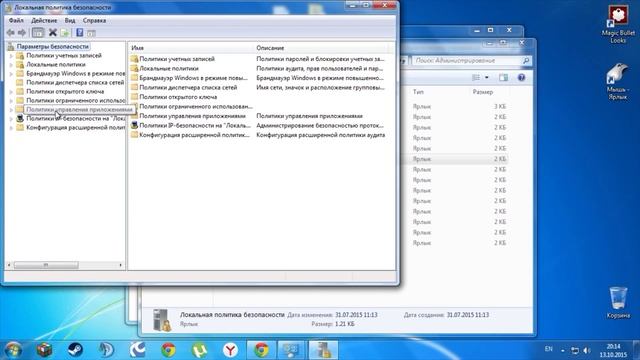
Task: Click the round blue help icon in Explorer
Action: pos(521,78)
